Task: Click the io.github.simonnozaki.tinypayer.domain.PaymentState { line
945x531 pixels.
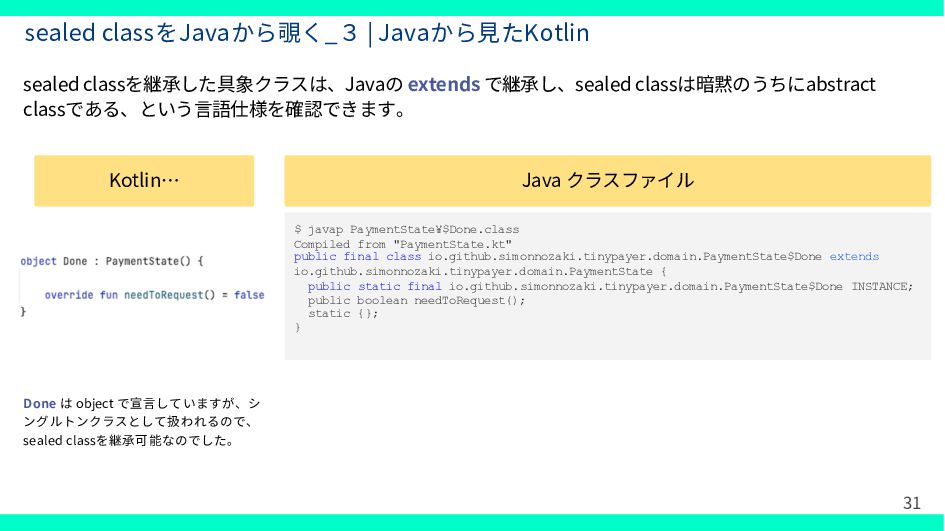Action: click(x=480, y=271)
